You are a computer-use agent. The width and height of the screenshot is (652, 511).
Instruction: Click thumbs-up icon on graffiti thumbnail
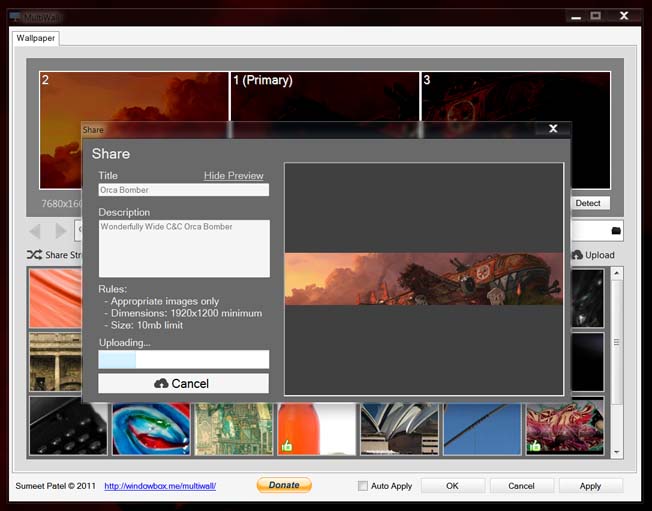click(535, 446)
